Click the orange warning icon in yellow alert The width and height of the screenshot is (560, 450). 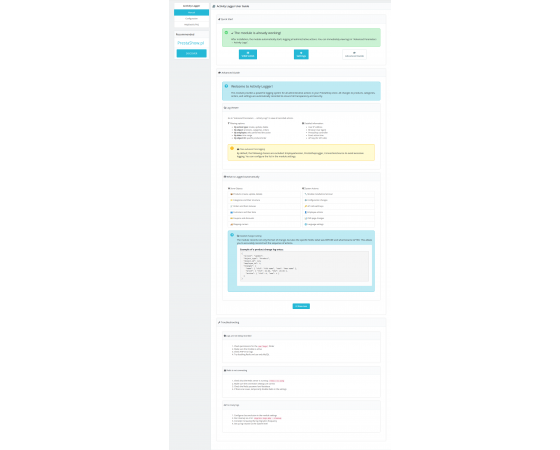pyautogui.click(x=232, y=148)
